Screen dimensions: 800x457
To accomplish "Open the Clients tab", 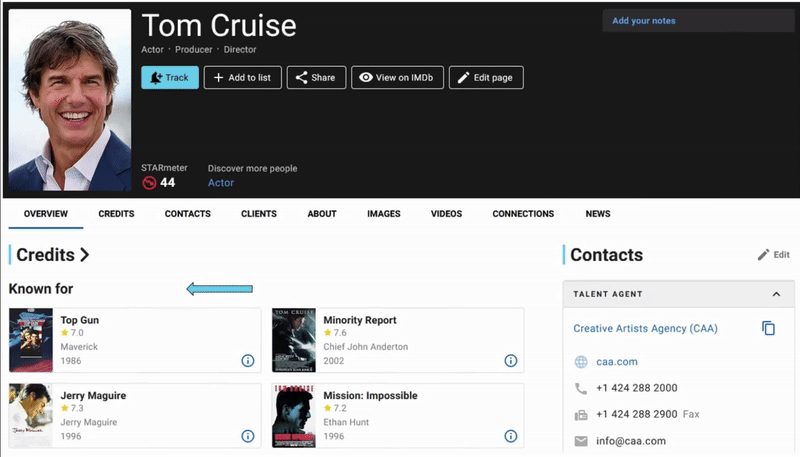I will [259, 214].
